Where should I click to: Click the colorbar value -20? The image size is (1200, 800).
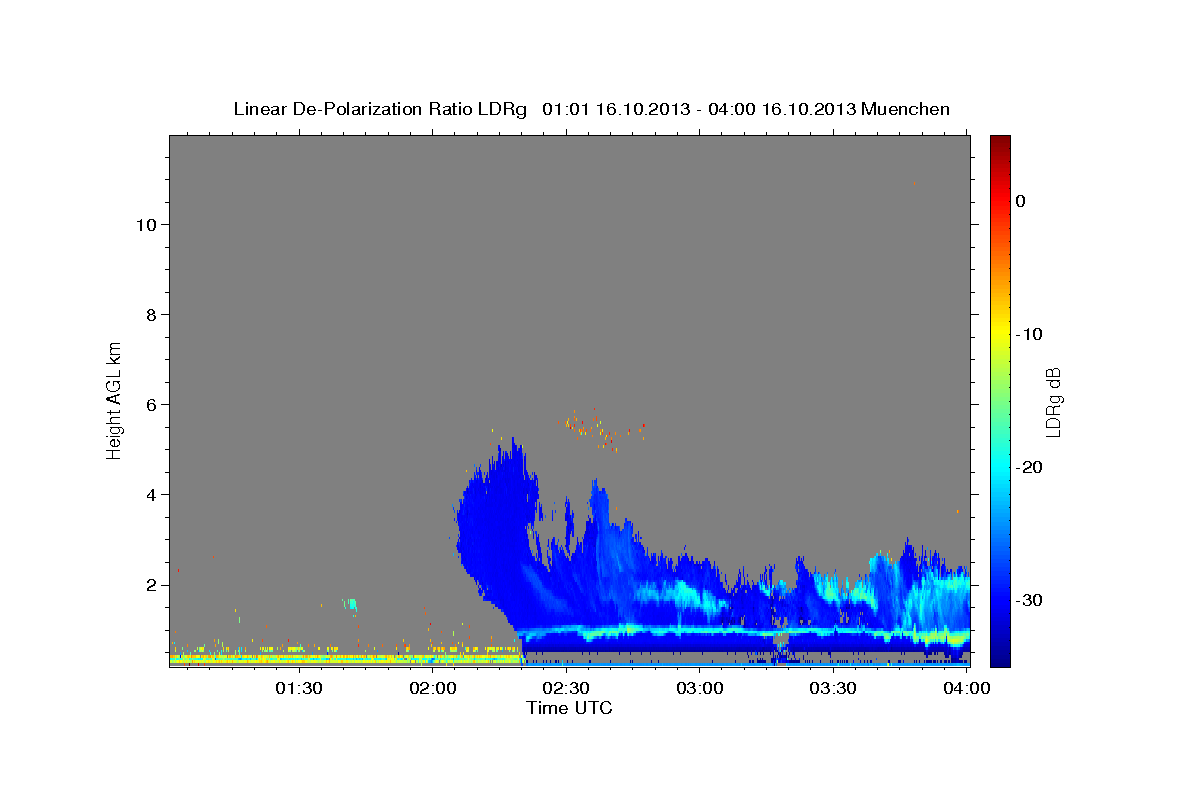tap(1030, 467)
